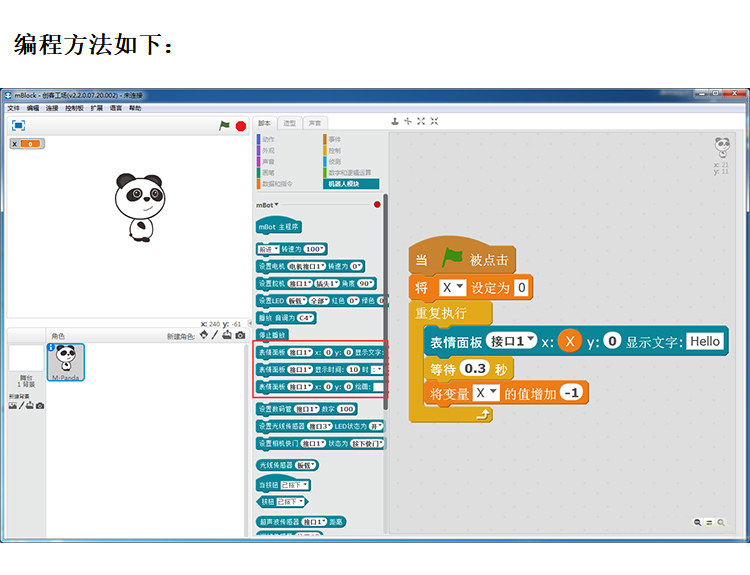The image size is (750, 575).
Task: Open the 控制板 menu
Action: (74, 108)
